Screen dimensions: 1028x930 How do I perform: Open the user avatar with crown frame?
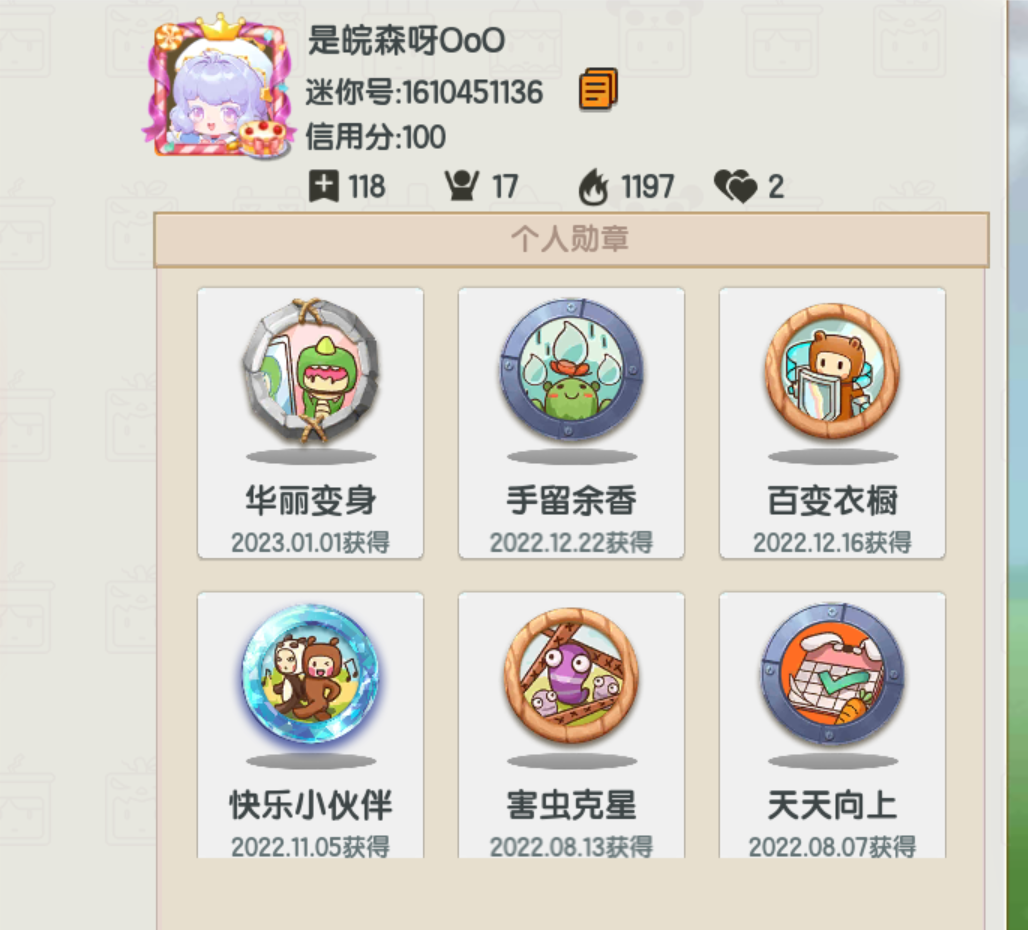pyautogui.click(x=218, y=87)
